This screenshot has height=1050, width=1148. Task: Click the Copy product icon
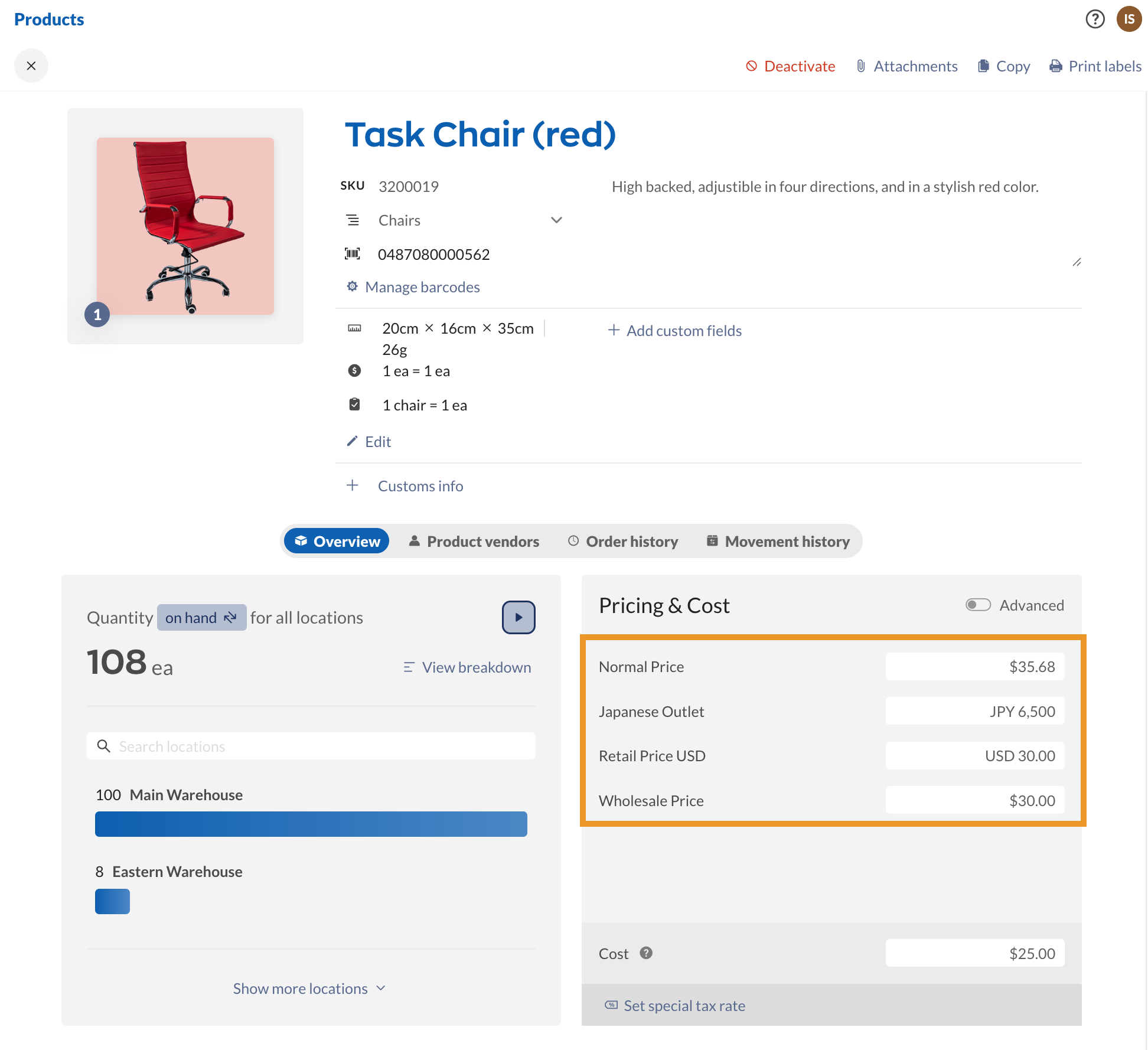[x=983, y=66]
